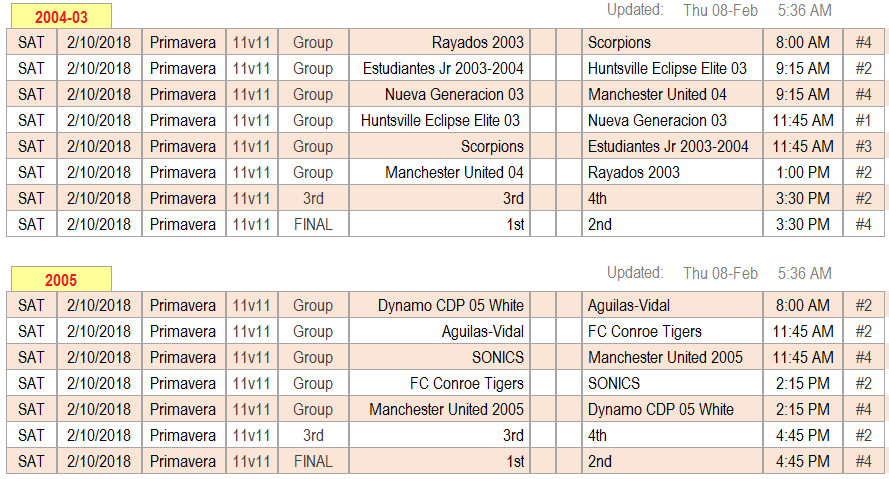The image size is (889, 479).
Task: Select the Scorpions away cell at 8:00 AM
Action: coord(672,43)
